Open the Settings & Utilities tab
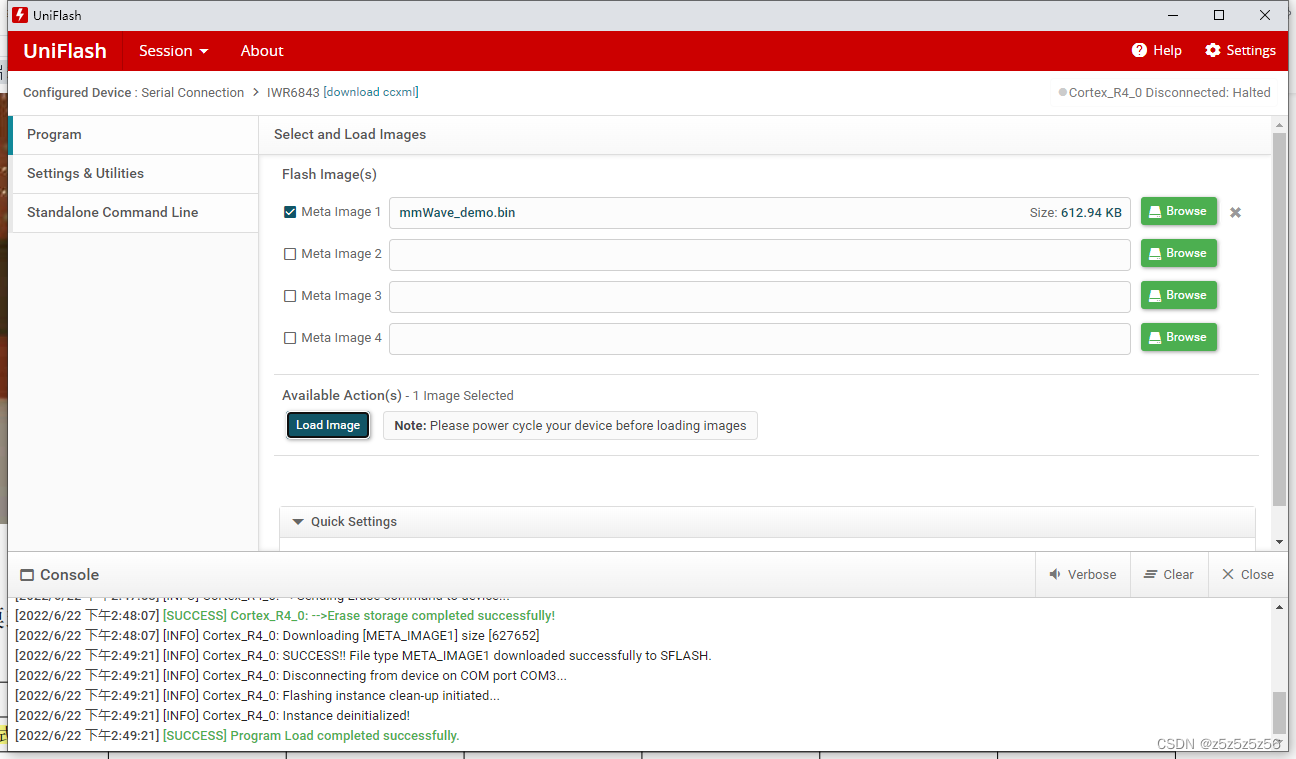The image size is (1296, 759). (134, 174)
